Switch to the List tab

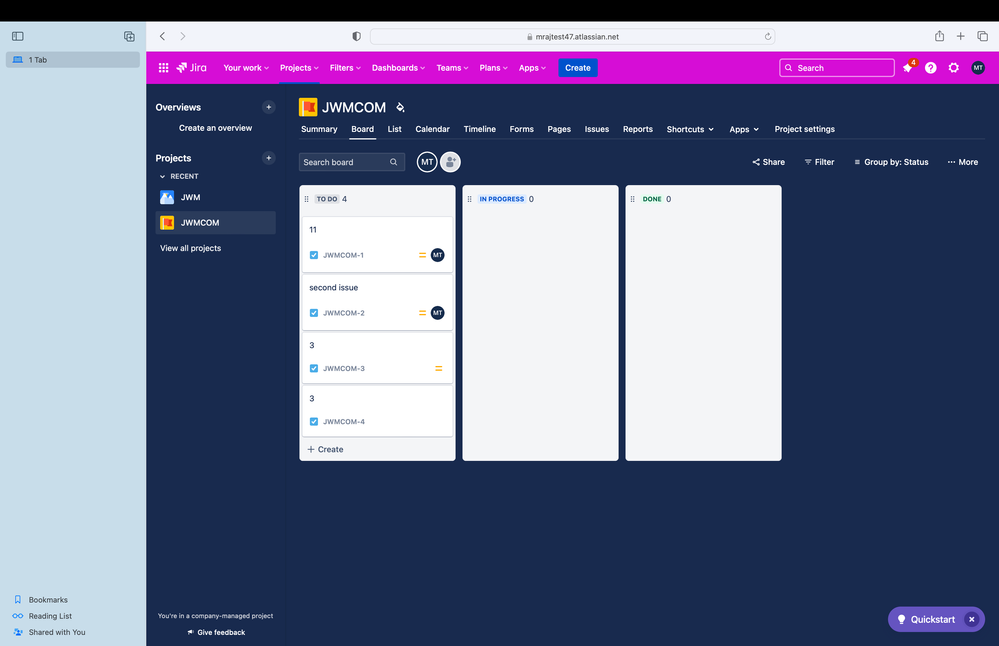tap(394, 129)
